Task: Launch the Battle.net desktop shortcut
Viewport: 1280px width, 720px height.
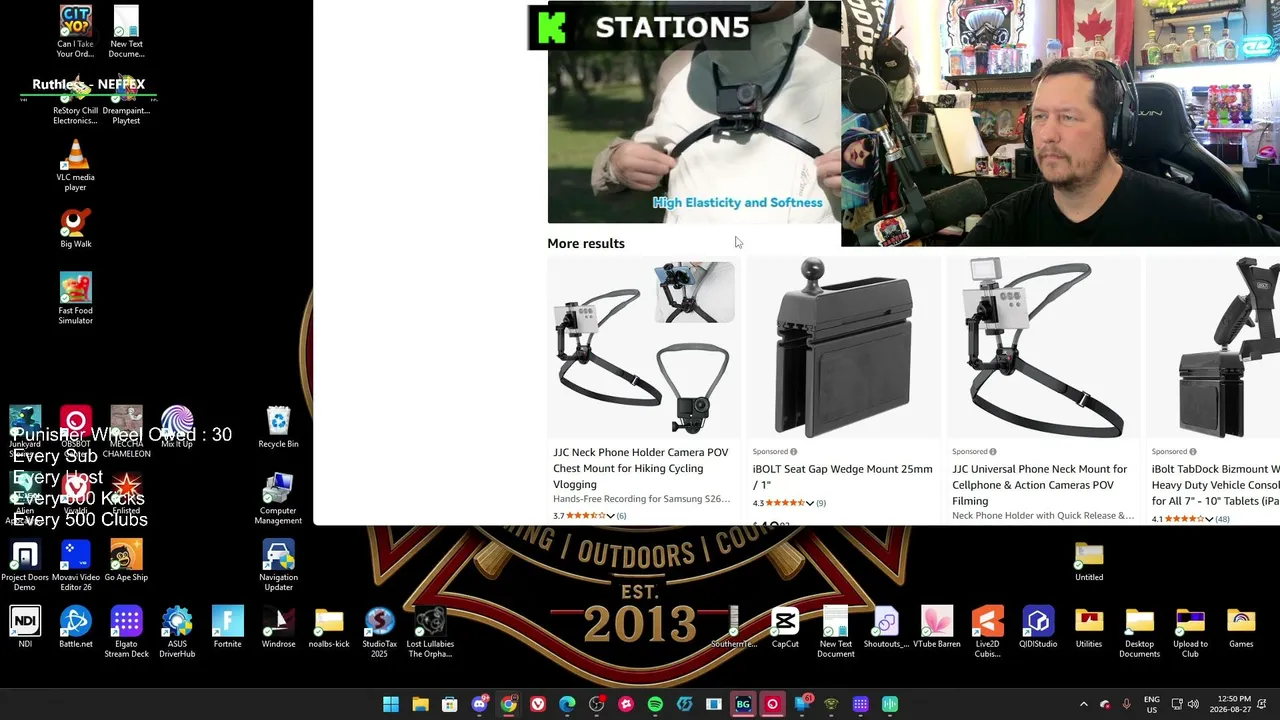Action: (76, 627)
